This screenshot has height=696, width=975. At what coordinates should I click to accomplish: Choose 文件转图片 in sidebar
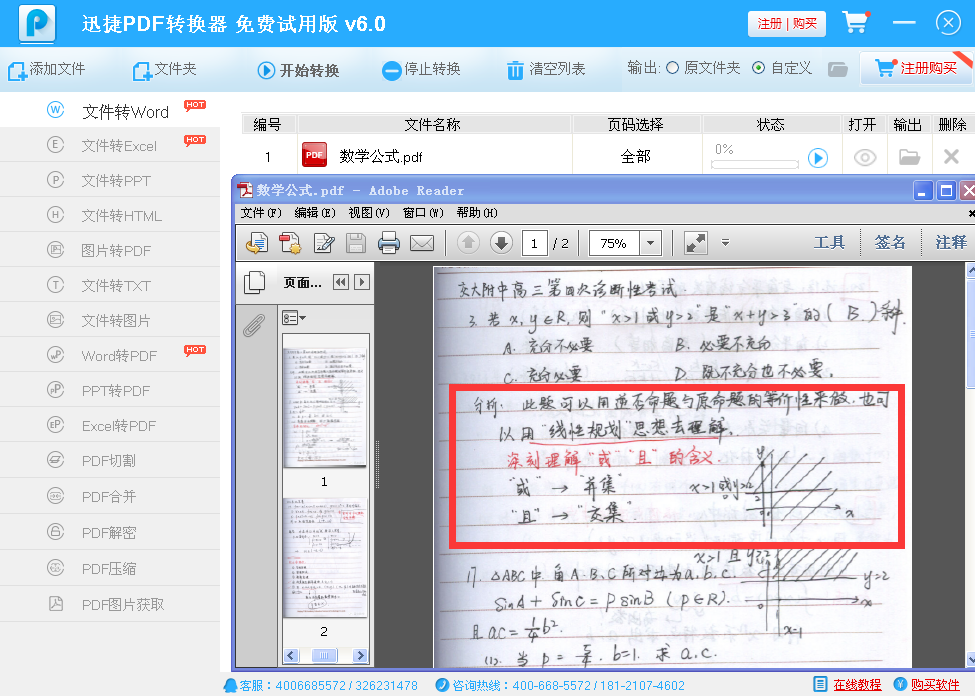click(x=110, y=320)
